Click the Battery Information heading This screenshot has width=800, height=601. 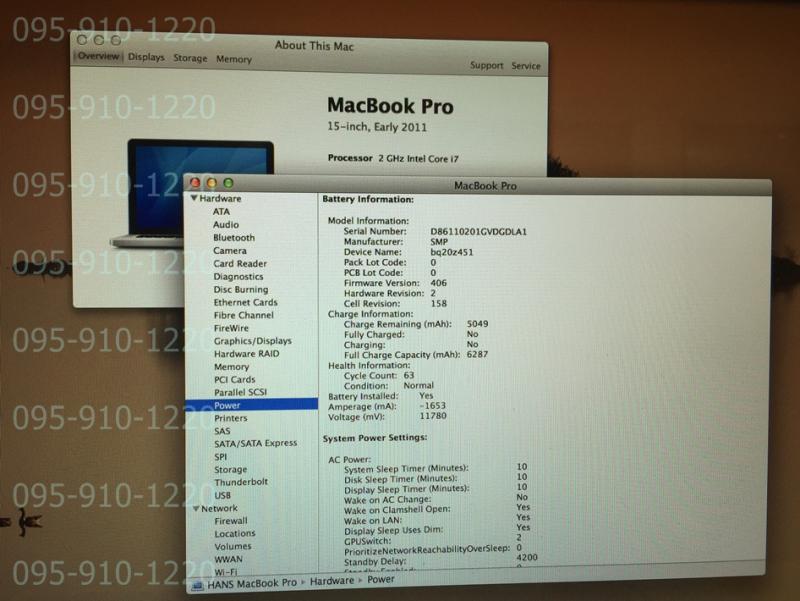point(368,199)
